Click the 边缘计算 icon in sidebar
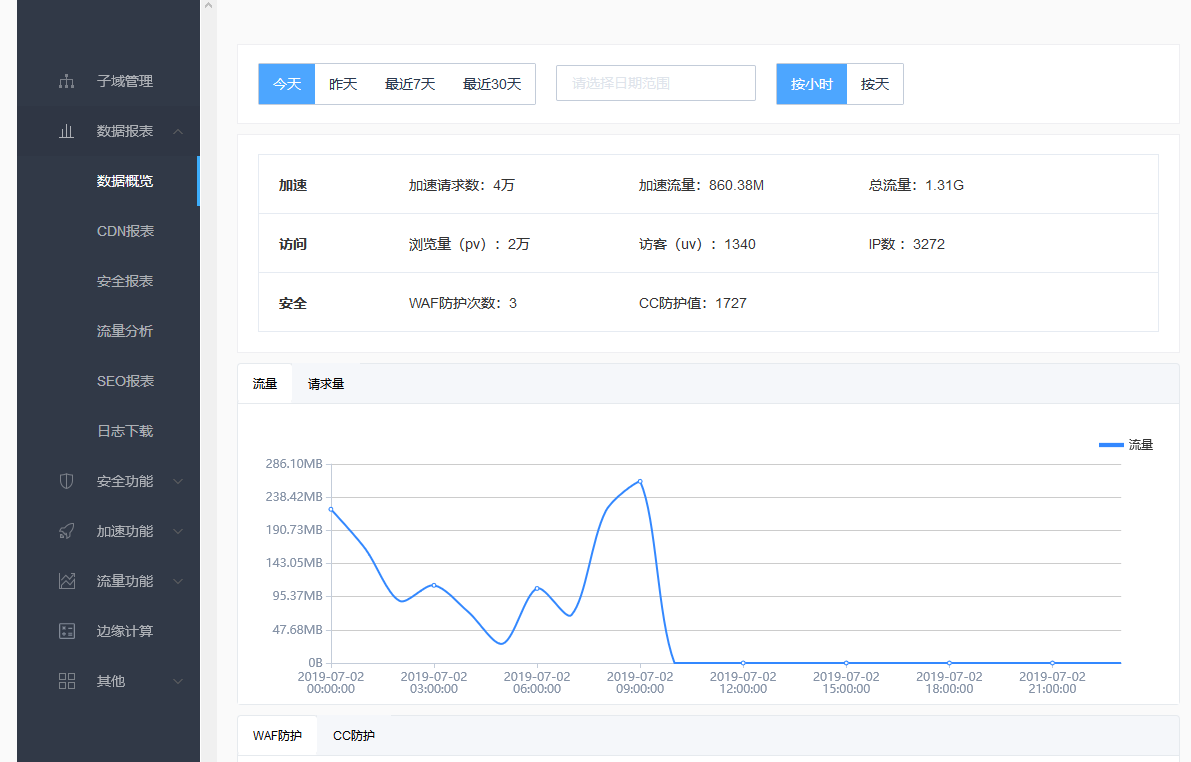The width and height of the screenshot is (1191, 762). click(x=67, y=631)
